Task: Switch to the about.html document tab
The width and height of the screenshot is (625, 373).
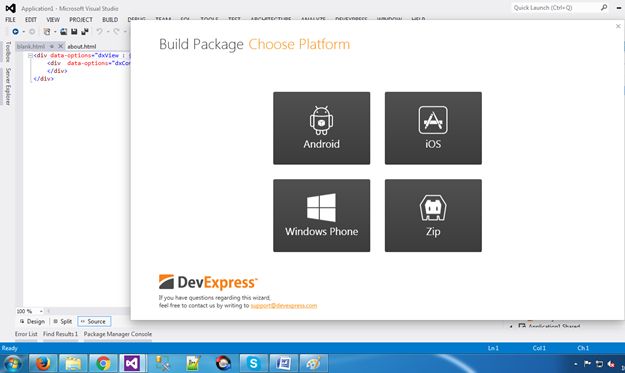Action: click(x=82, y=46)
